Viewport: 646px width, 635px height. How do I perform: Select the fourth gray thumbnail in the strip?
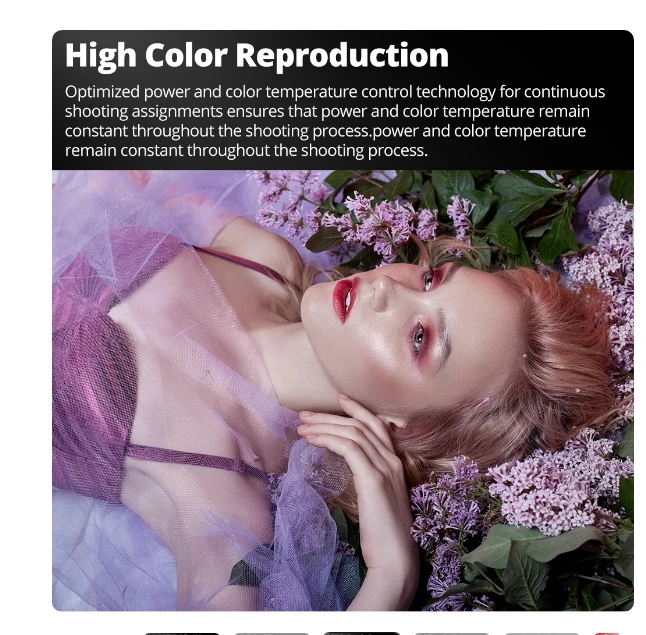(x=452, y=633)
